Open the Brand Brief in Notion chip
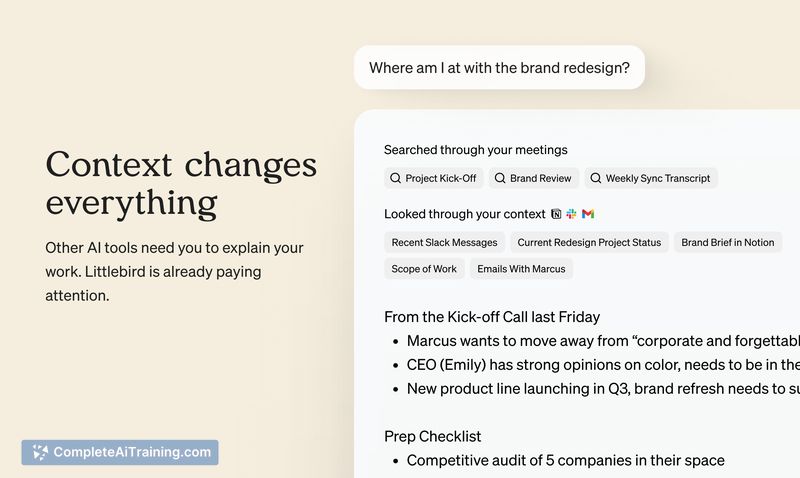Image resolution: width=800 pixels, height=478 pixels. pyautogui.click(x=727, y=242)
